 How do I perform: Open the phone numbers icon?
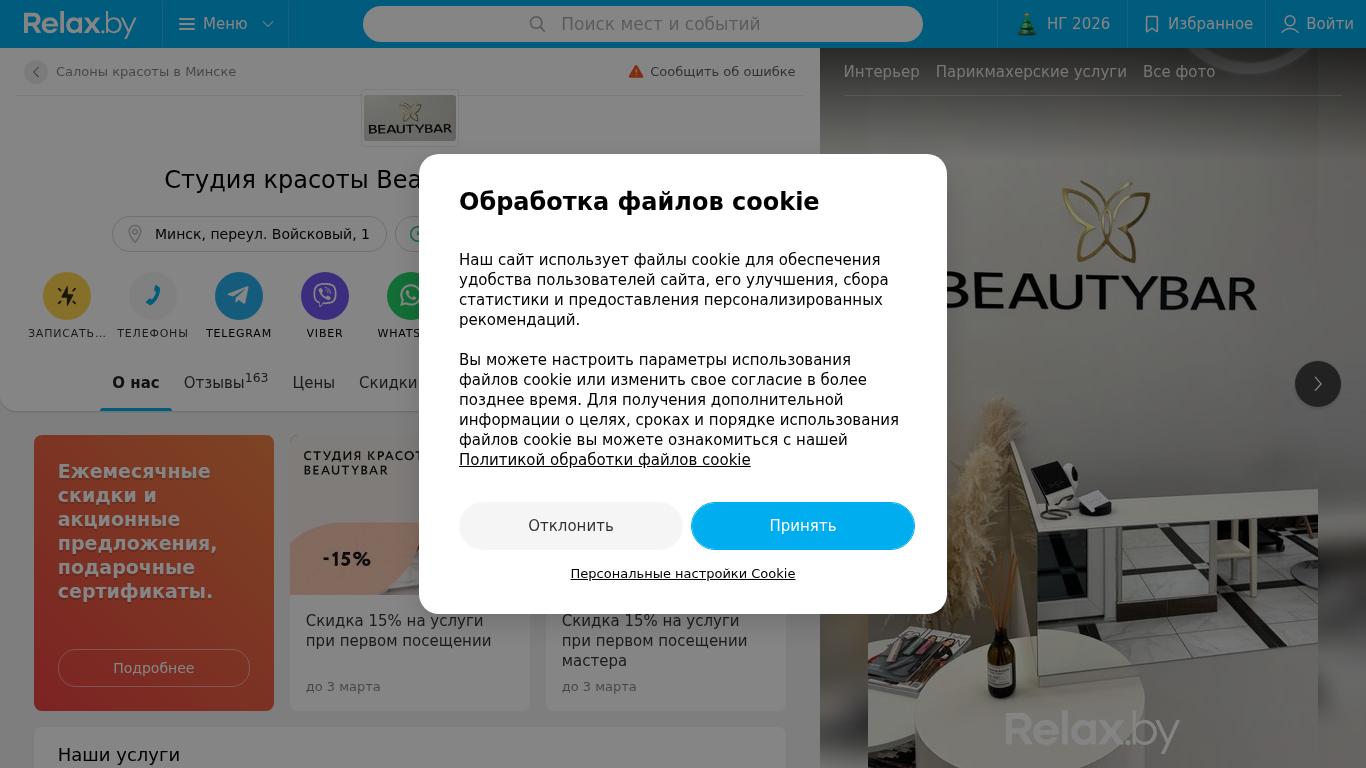(153, 296)
